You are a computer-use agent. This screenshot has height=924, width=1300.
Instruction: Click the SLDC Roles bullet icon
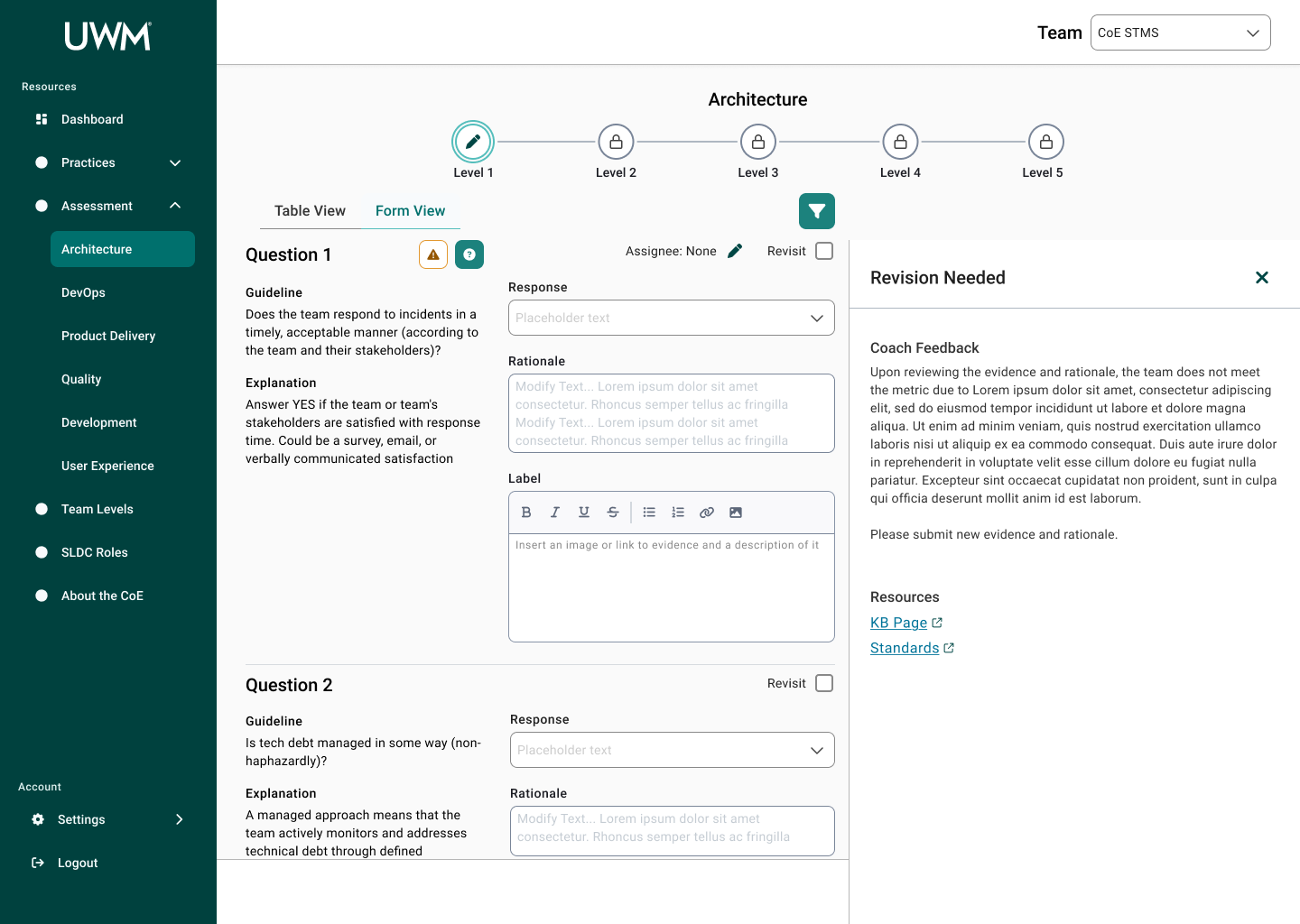tap(42, 552)
